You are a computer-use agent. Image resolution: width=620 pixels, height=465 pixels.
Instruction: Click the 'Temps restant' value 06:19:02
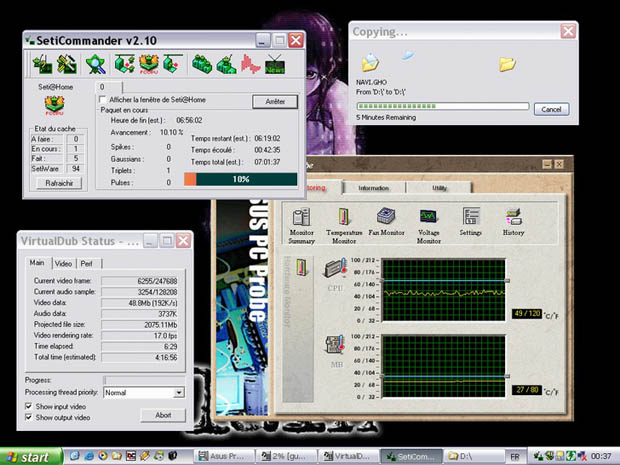pos(267,138)
